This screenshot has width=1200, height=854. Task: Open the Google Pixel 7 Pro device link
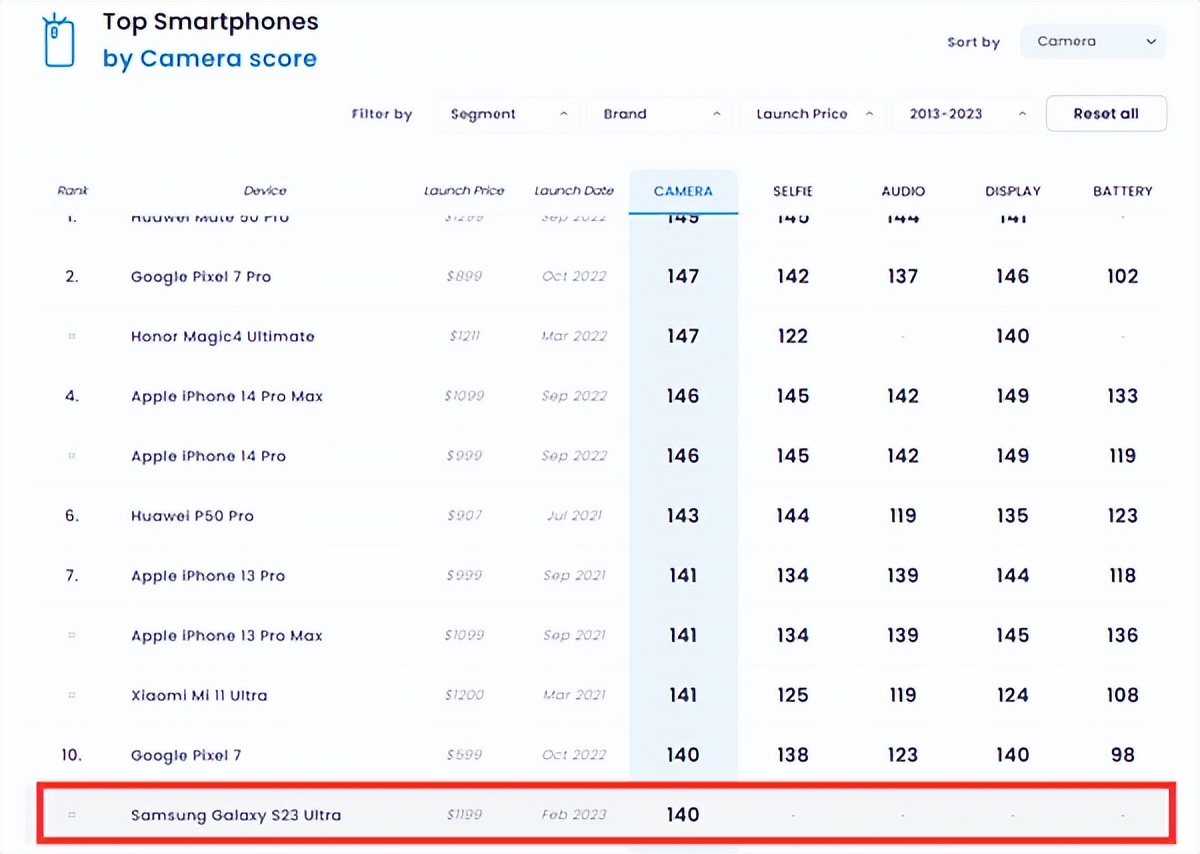tap(201, 277)
